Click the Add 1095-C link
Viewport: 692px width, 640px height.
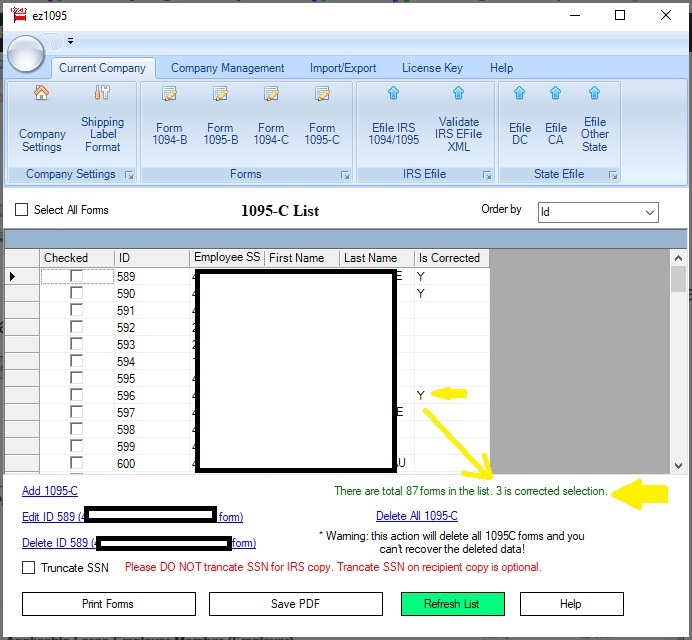[x=50, y=491]
